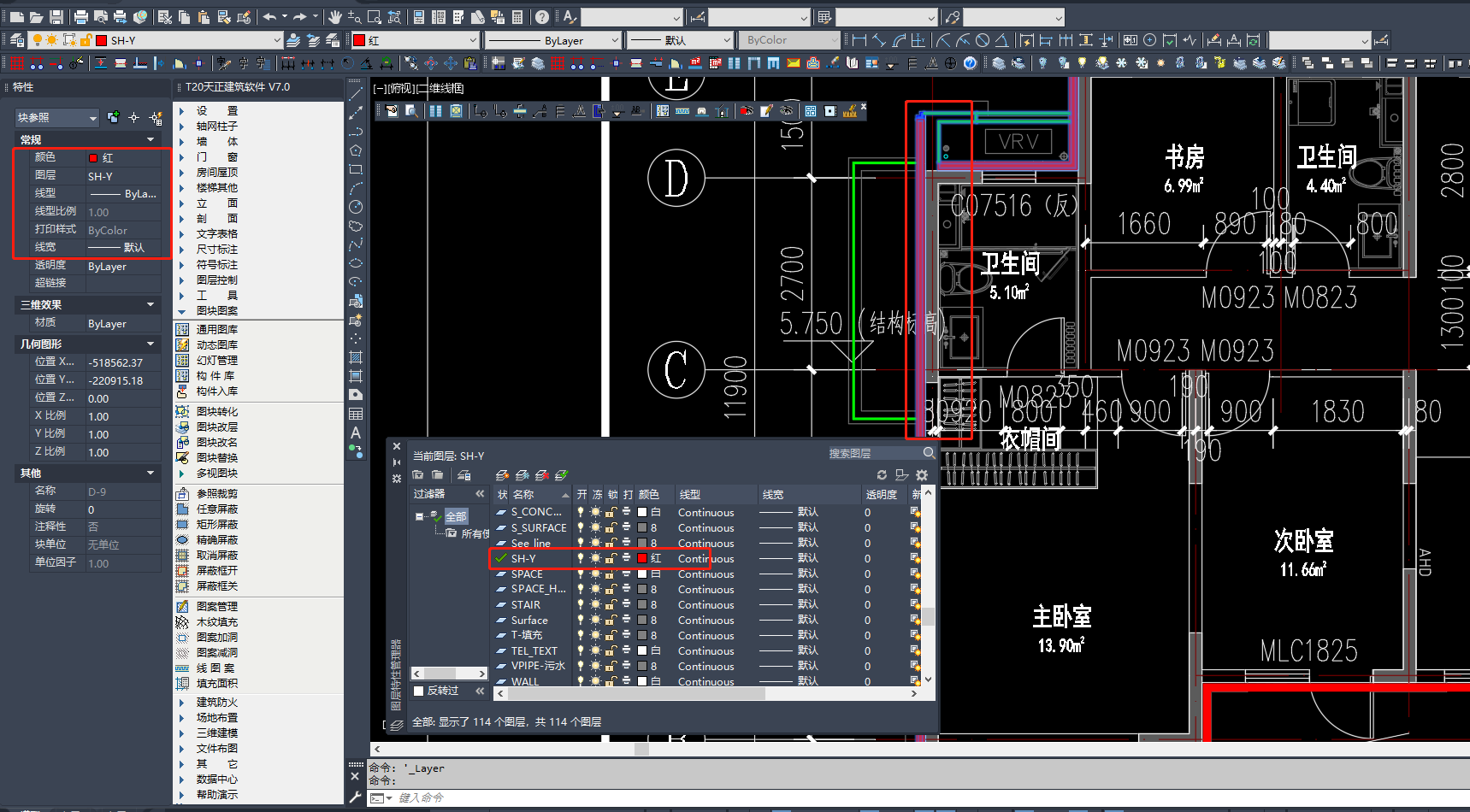Click the [俯视] viewport view label
Image resolution: width=1470 pixels, height=812 pixels.
click(x=402, y=88)
